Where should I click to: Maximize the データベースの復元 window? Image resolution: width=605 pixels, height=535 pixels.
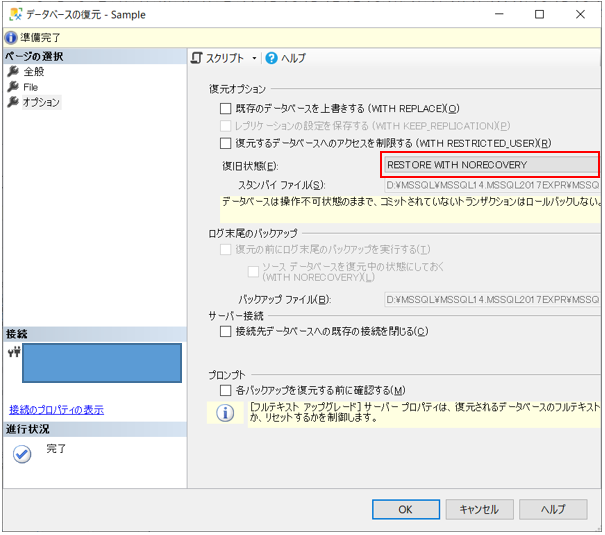pyautogui.click(x=541, y=15)
